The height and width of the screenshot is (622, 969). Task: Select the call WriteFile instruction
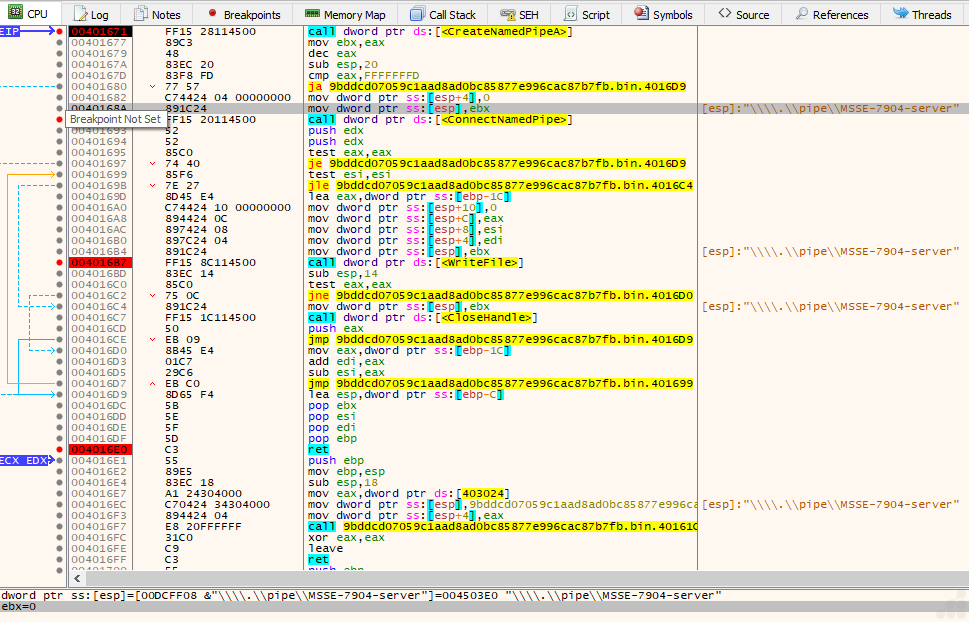tap(415, 262)
